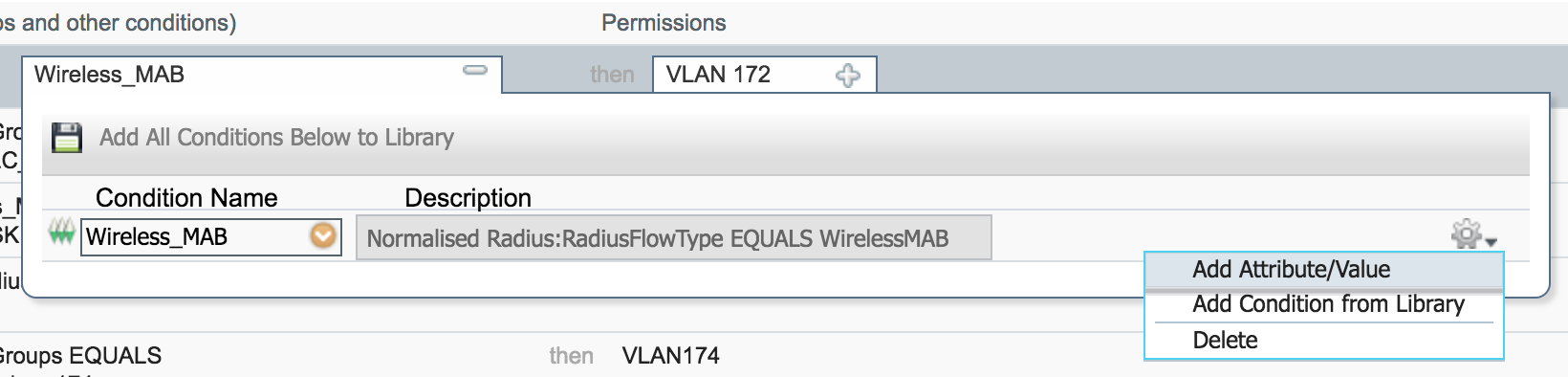Click the Condition Name column label
The height and width of the screenshot is (377, 1568).
[186, 198]
